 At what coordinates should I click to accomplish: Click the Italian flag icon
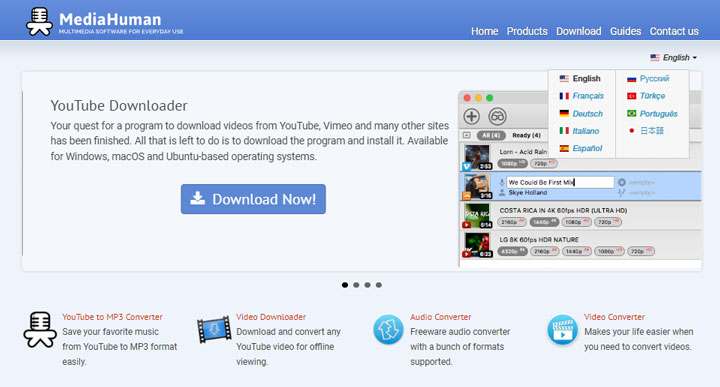point(564,131)
